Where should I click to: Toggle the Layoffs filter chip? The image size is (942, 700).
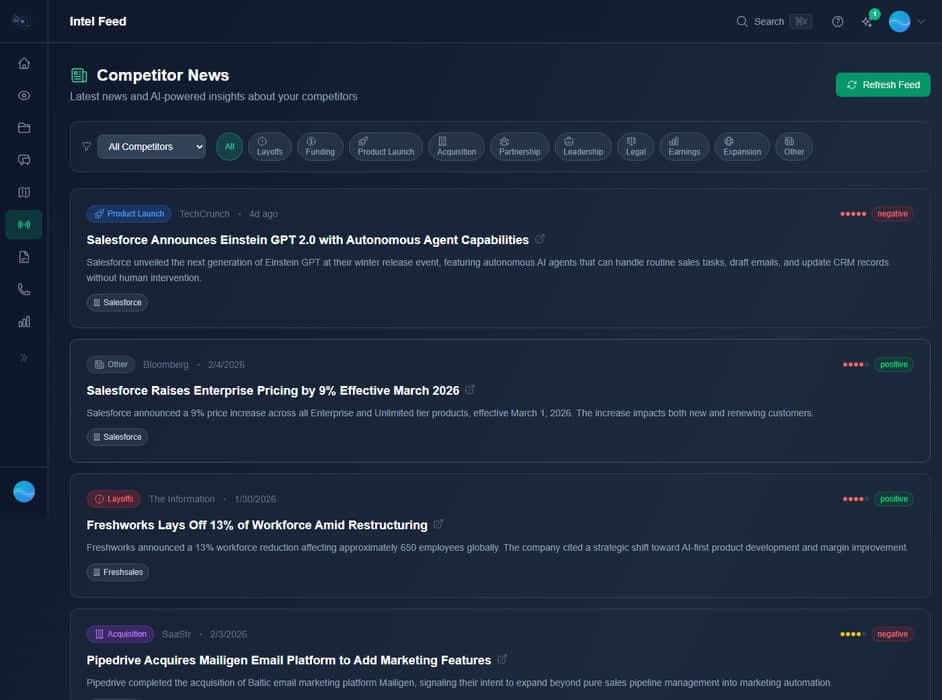point(269,147)
